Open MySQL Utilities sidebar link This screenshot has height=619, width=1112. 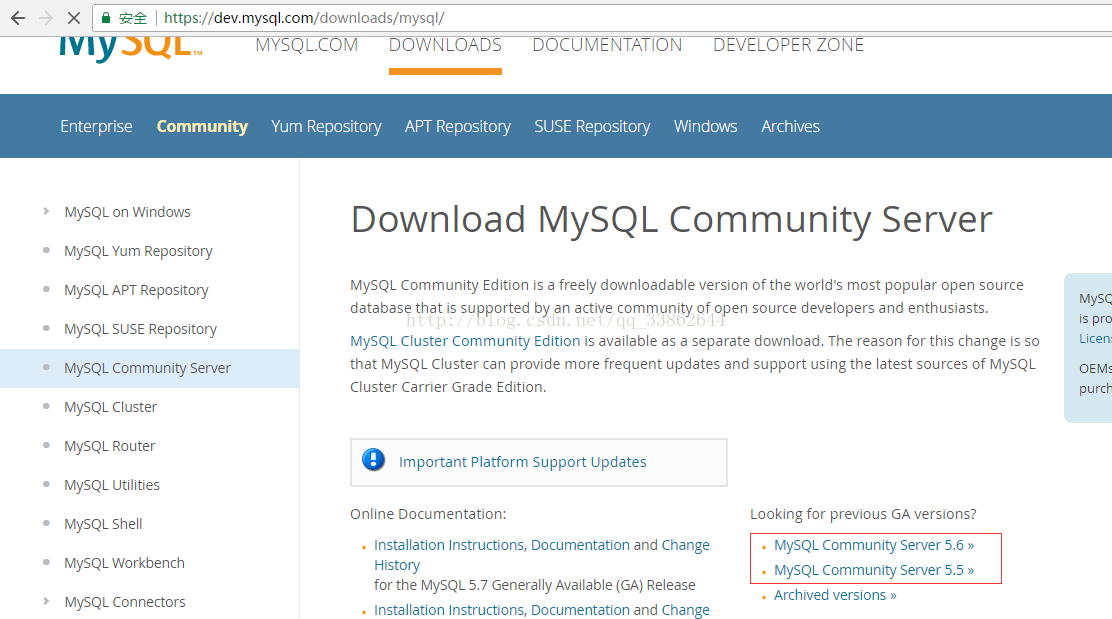tap(112, 485)
